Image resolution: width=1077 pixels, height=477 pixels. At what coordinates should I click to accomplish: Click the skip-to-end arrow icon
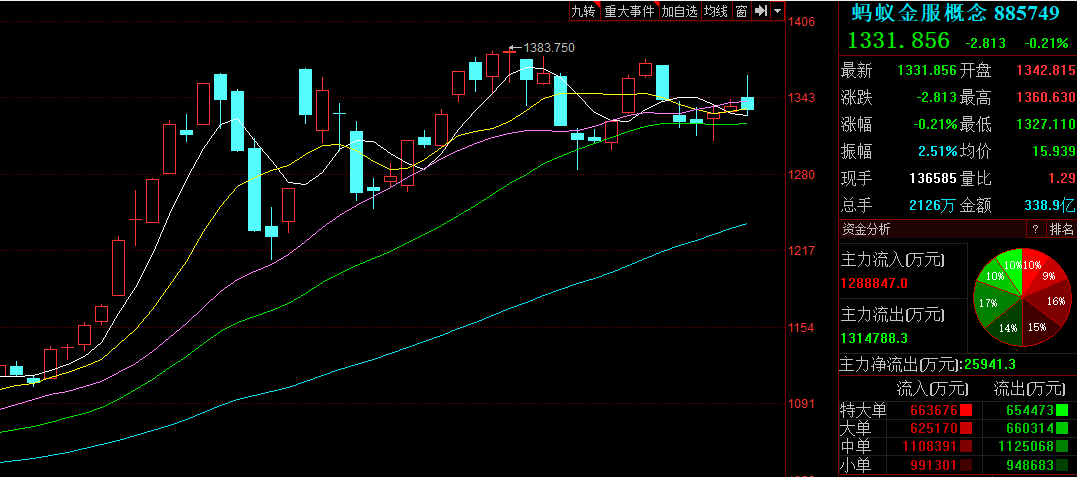[760, 11]
